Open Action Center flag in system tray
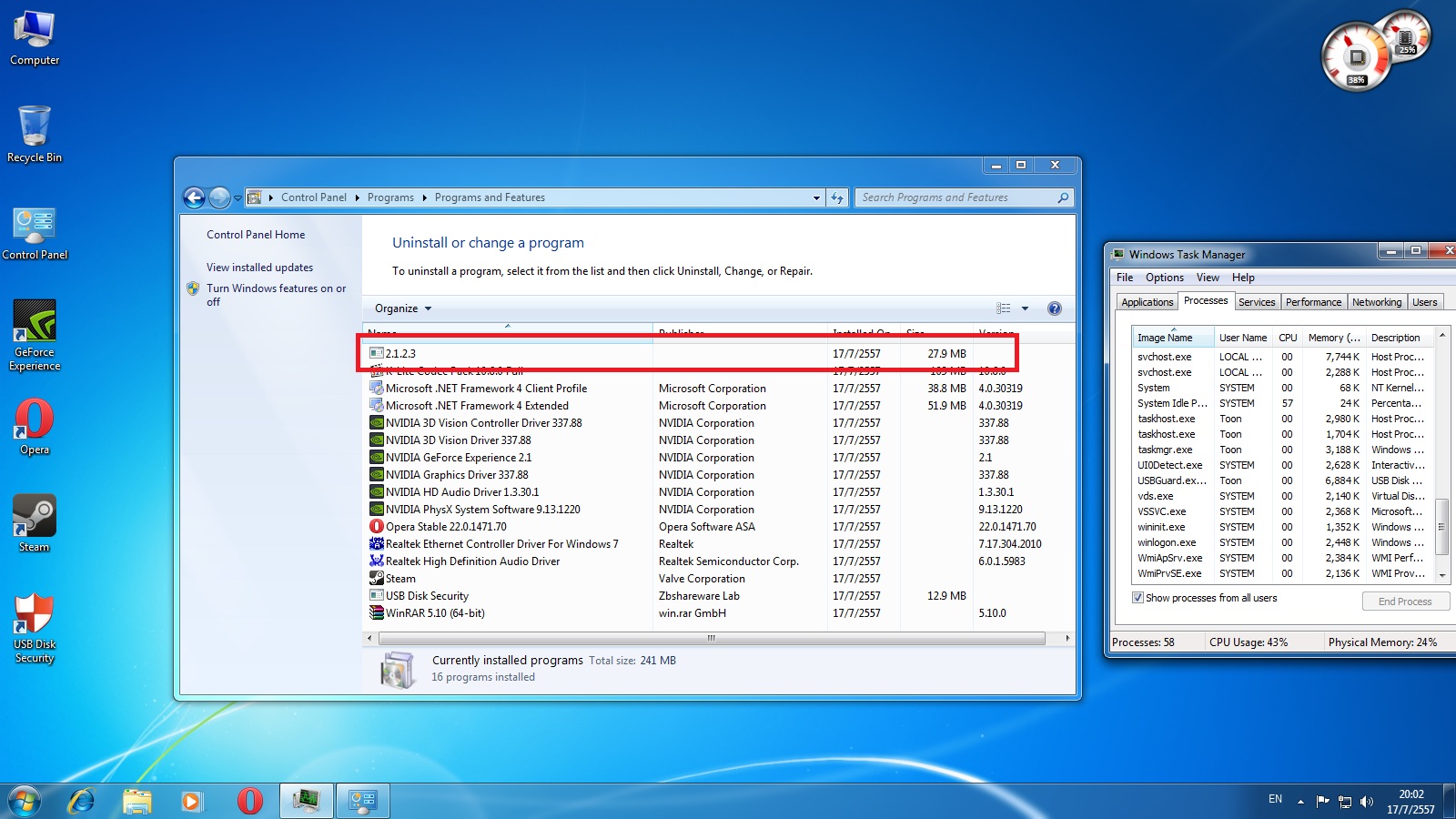 (1323, 802)
